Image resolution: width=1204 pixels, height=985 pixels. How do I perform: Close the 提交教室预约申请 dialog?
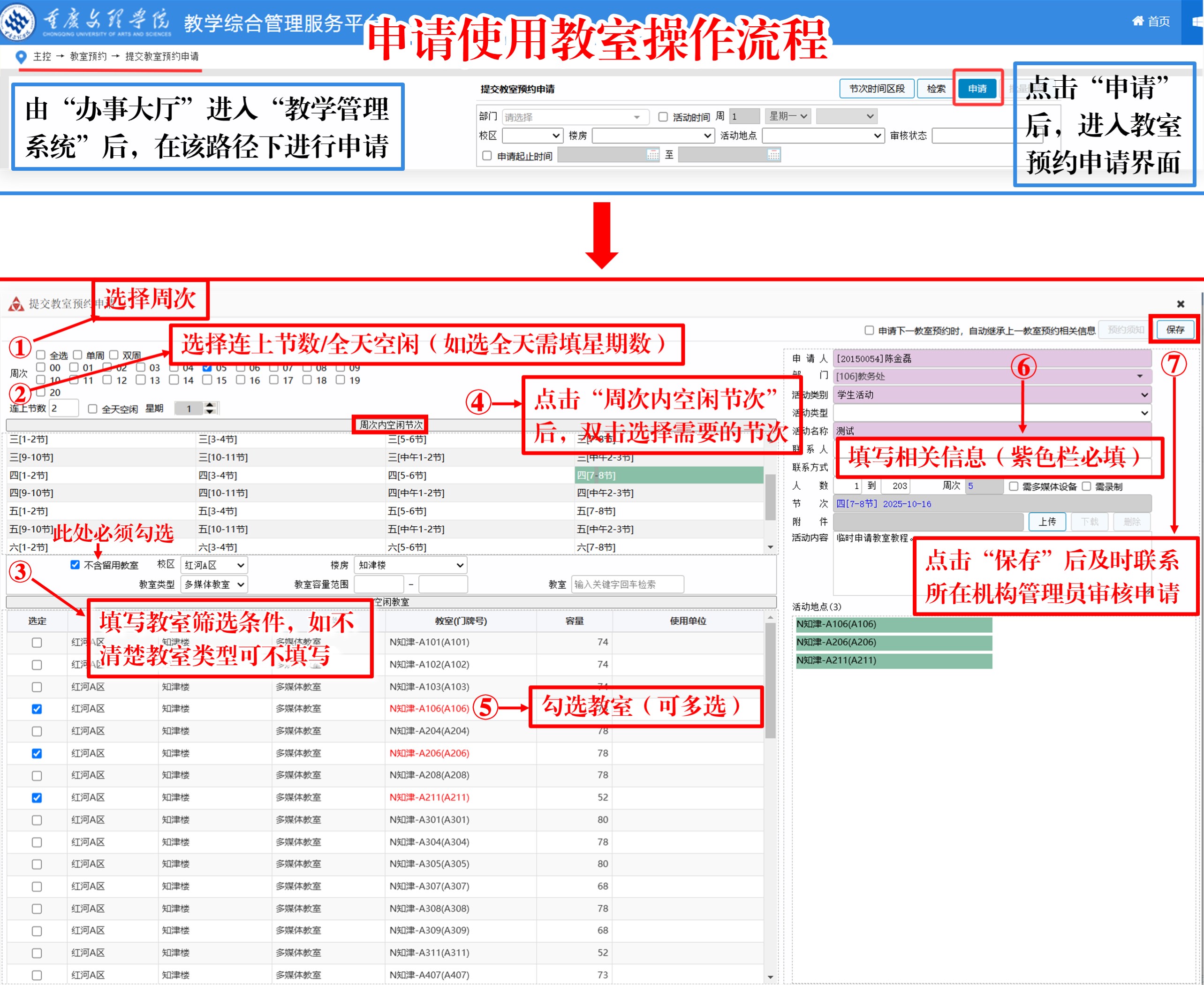click(x=1181, y=304)
